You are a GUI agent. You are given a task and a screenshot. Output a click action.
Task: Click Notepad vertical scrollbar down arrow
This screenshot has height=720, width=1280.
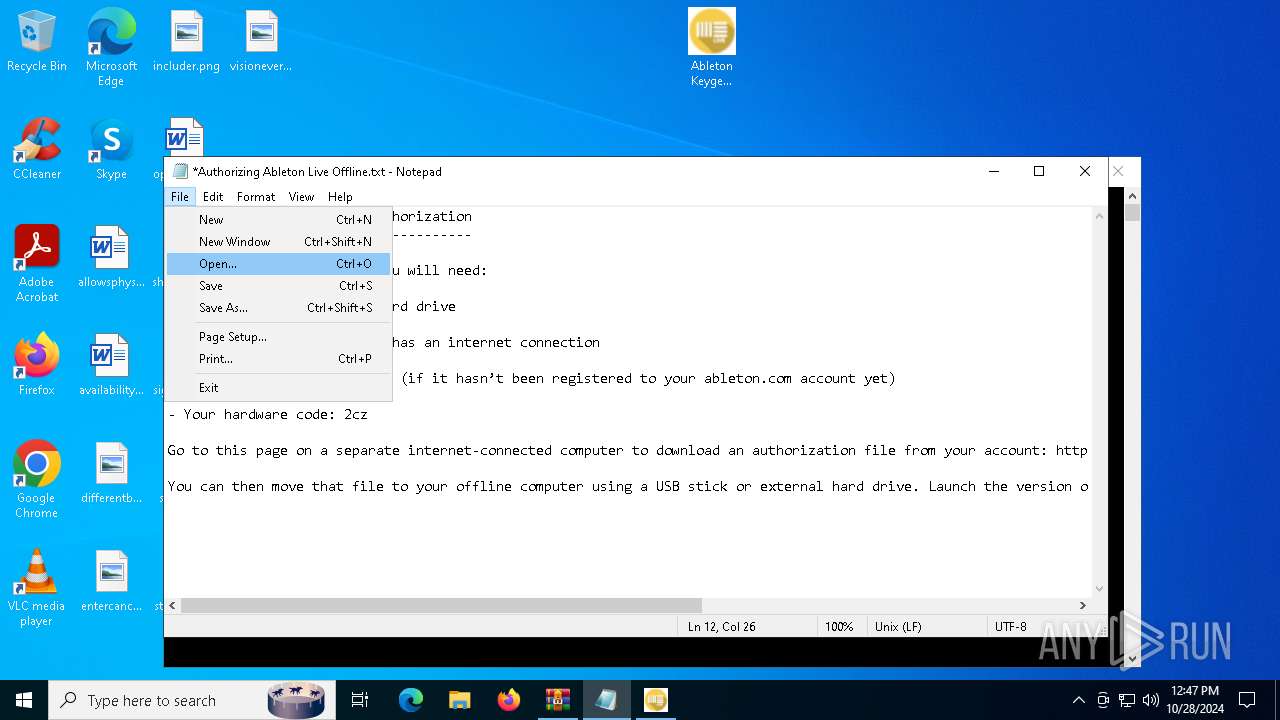click(1100, 588)
